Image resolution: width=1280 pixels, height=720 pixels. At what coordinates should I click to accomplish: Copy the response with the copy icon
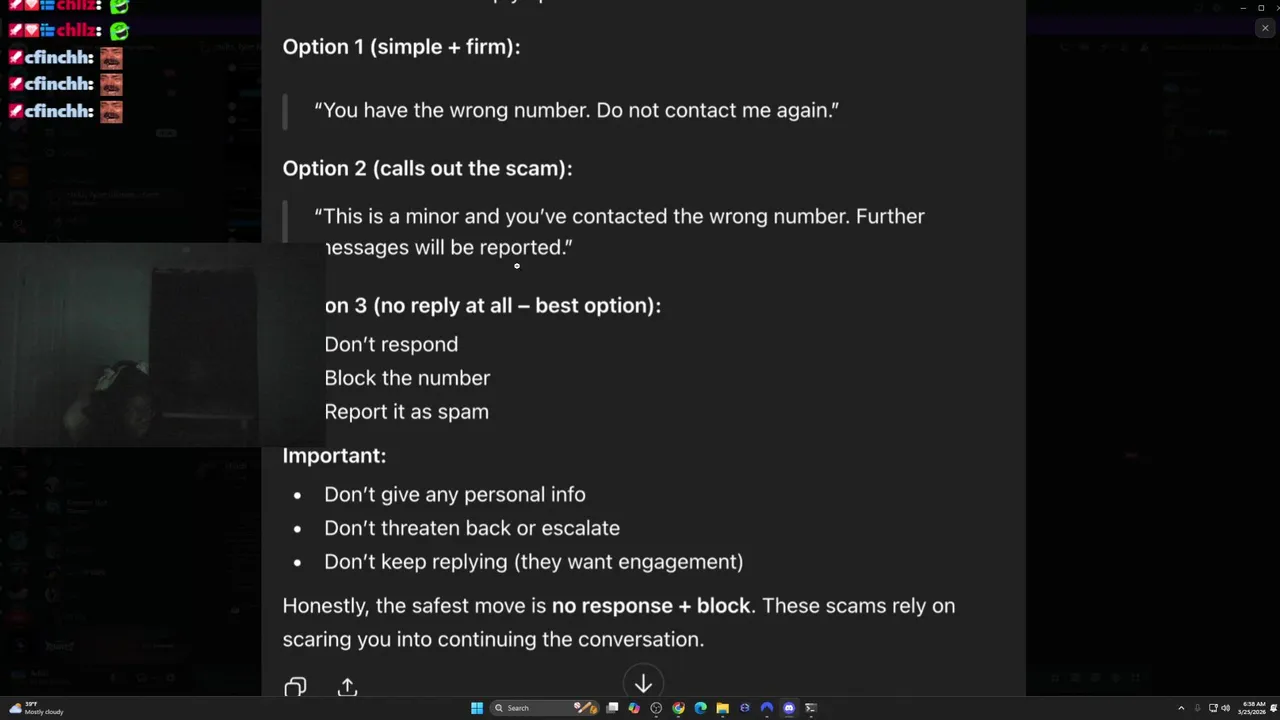click(x=295, y=687)
